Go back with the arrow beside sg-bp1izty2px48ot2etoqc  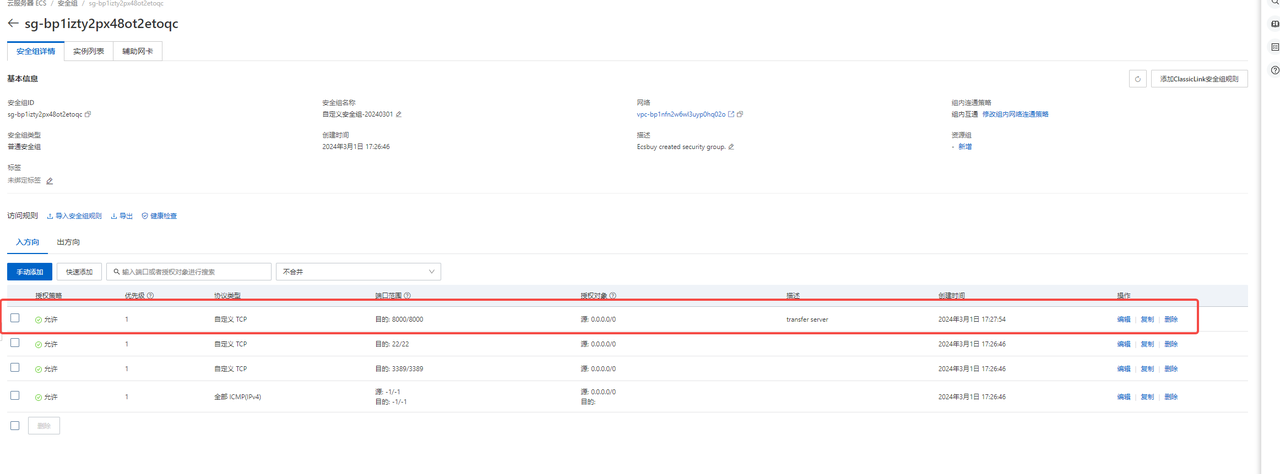click(x=13, y=23)
